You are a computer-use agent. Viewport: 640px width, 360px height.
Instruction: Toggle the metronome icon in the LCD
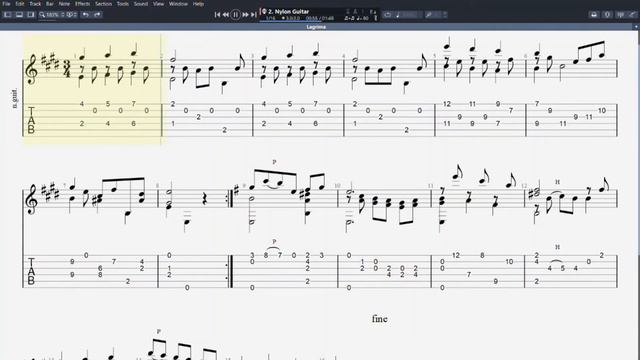355,11
